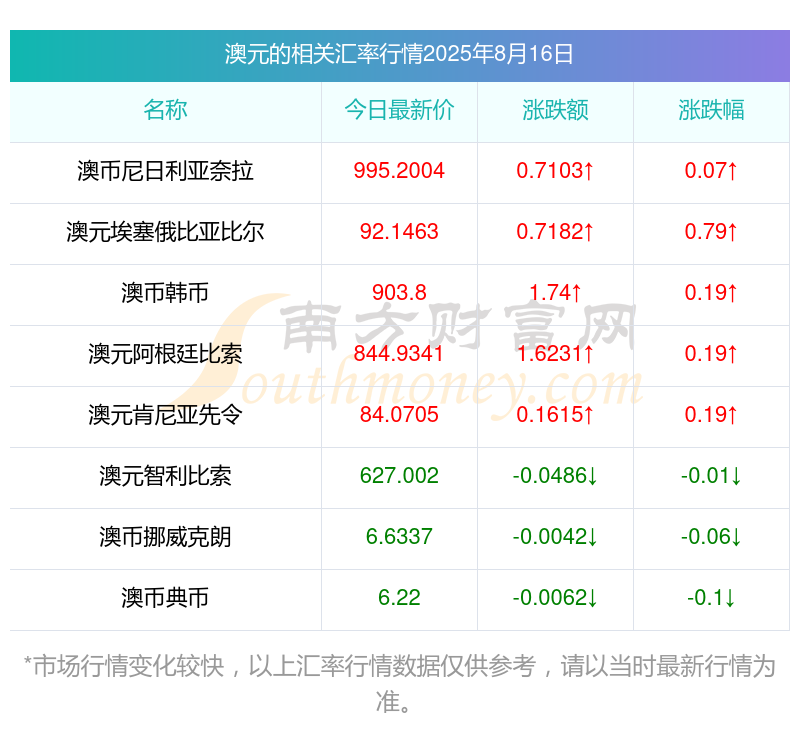Click the percentage -0.01↓
Viewport: 800px width, 733px height.
[711, 476]
